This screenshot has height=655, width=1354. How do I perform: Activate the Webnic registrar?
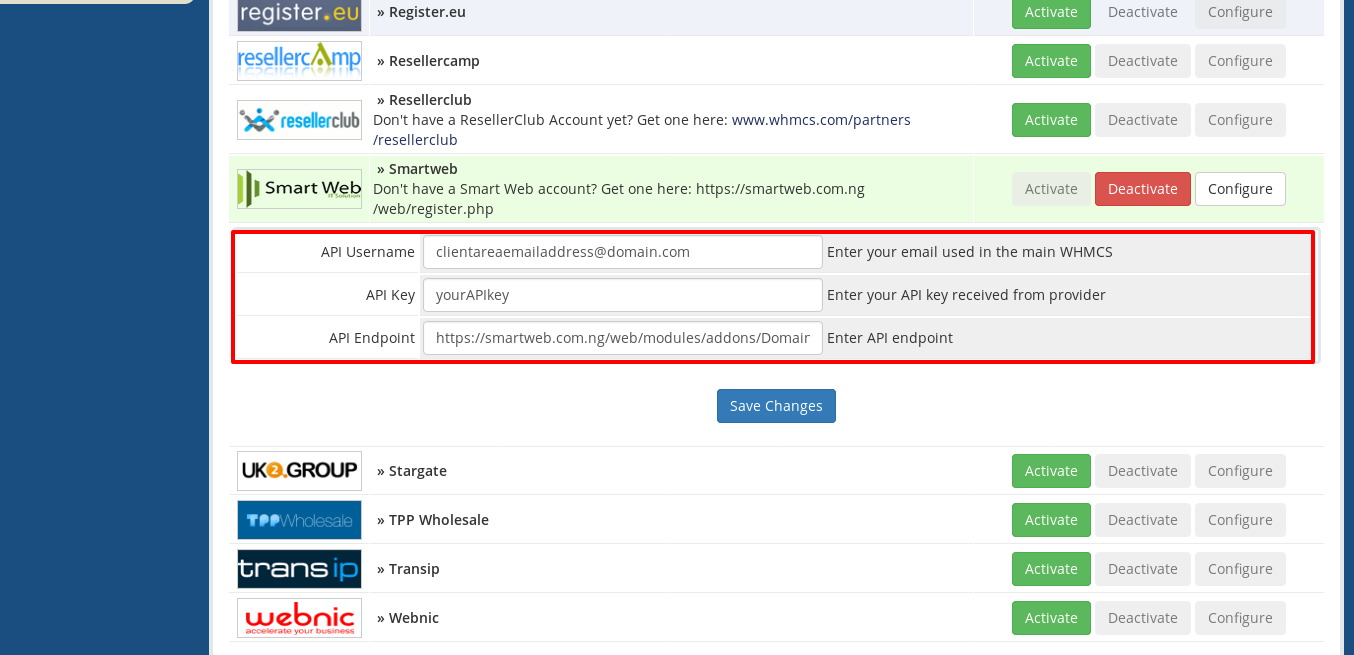click(x=1051, y=618)
